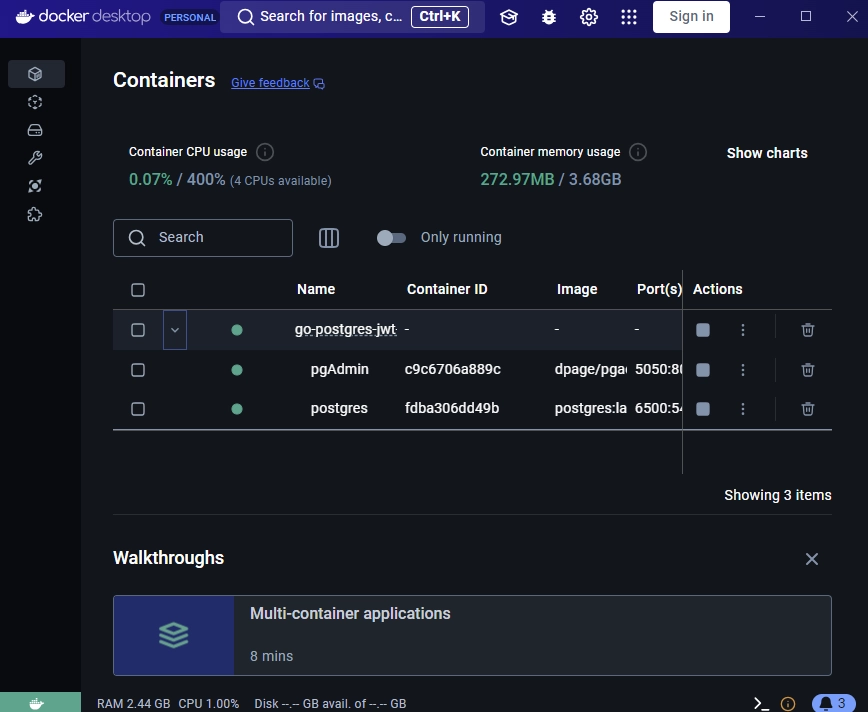Image resolution: width=868 pixels, height=712 pixels.
Task: Open the Containers view in the sidebar
Action: (x=36, y=73)
